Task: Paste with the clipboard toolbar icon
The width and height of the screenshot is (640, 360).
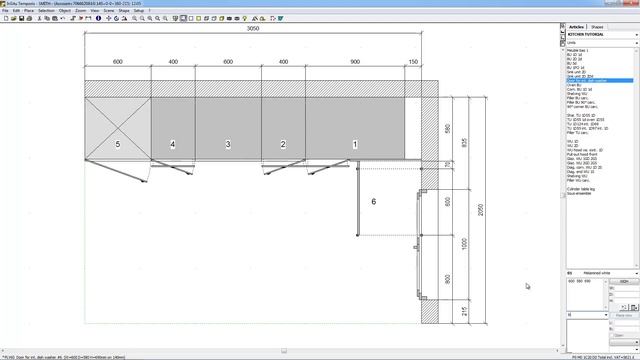Action: point(55,18)
